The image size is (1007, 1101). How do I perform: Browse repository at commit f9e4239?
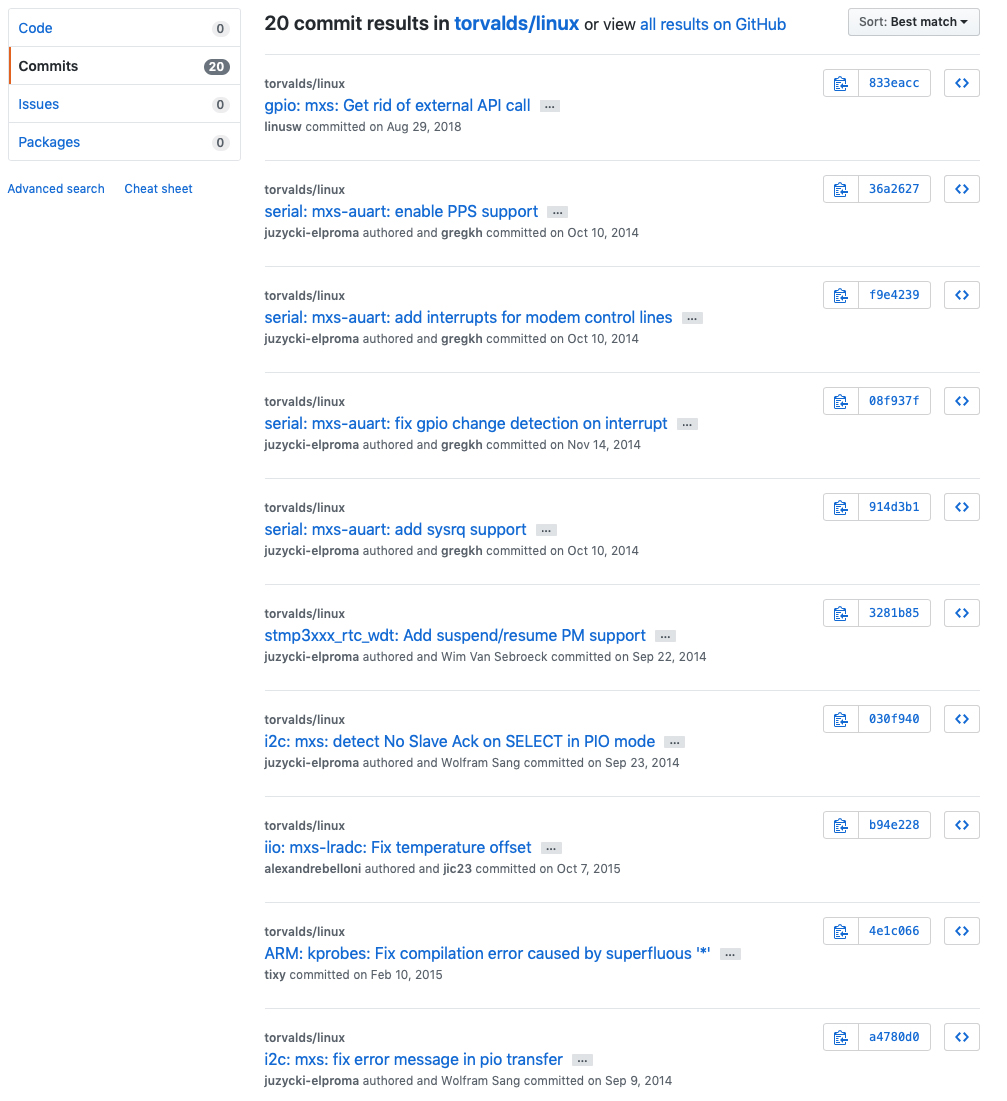[x=961, y=295]
